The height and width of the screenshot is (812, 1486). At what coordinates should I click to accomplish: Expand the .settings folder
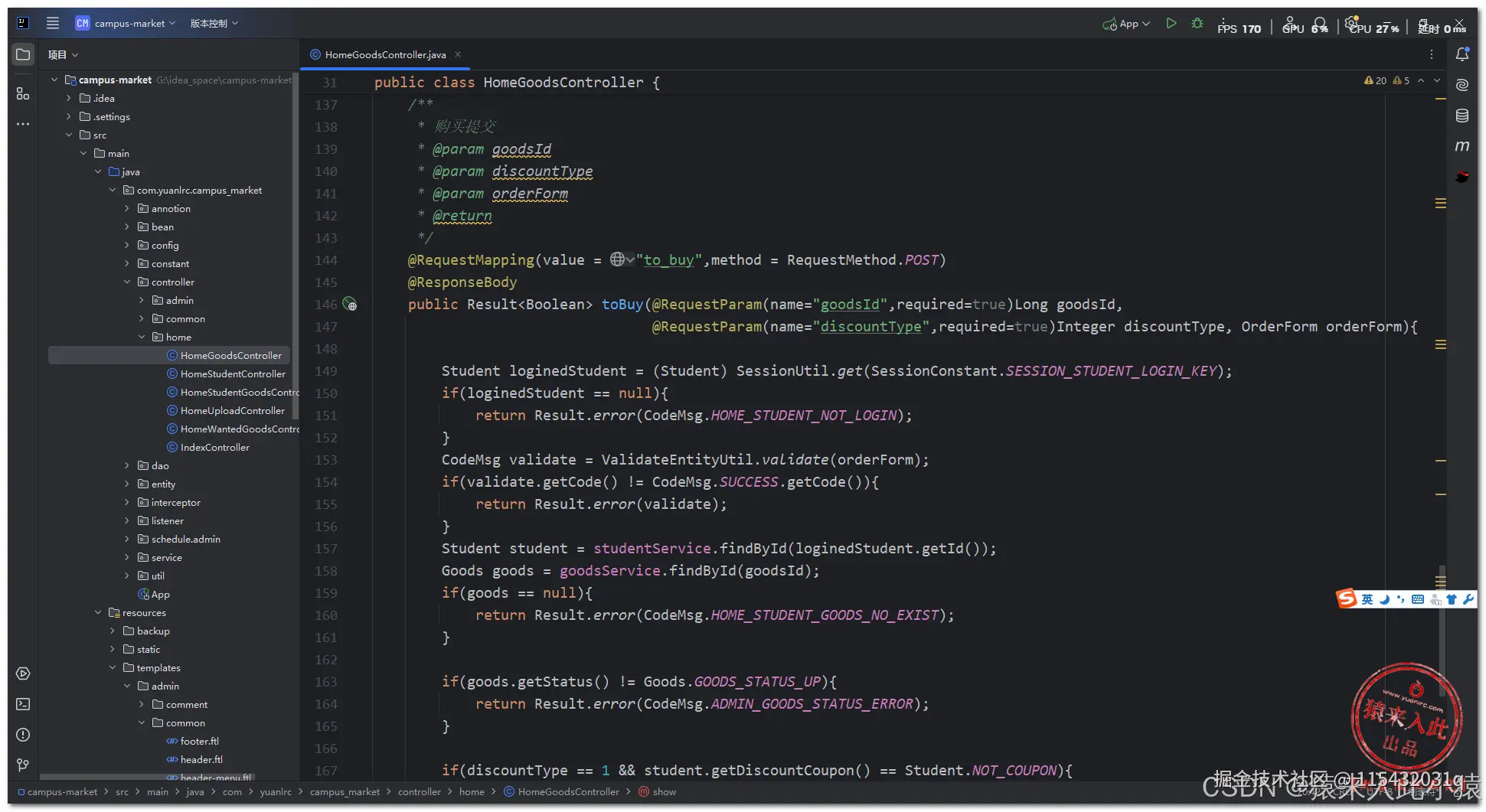[69, 116]
